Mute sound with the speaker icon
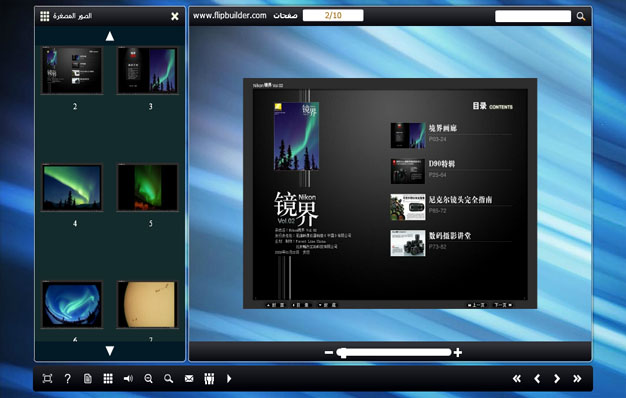The height and width of the screenshot is (398, 626). point(128,378)
